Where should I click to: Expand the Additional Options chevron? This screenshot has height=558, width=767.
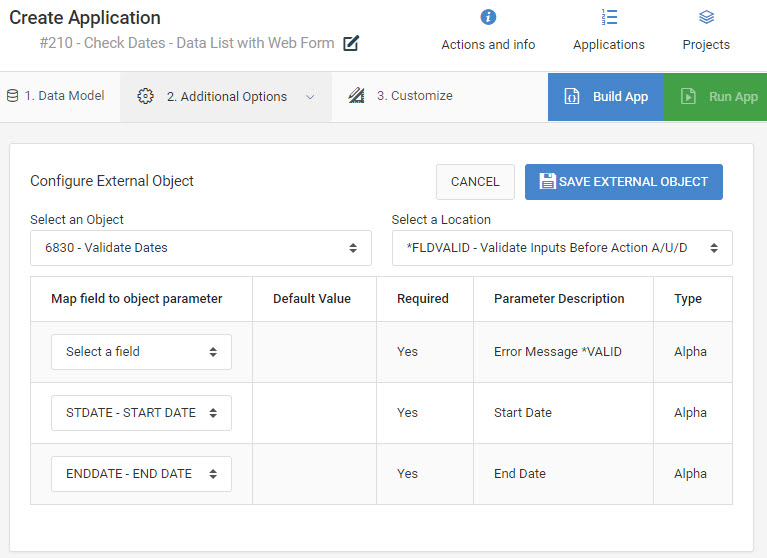click(x=310, y=97)
